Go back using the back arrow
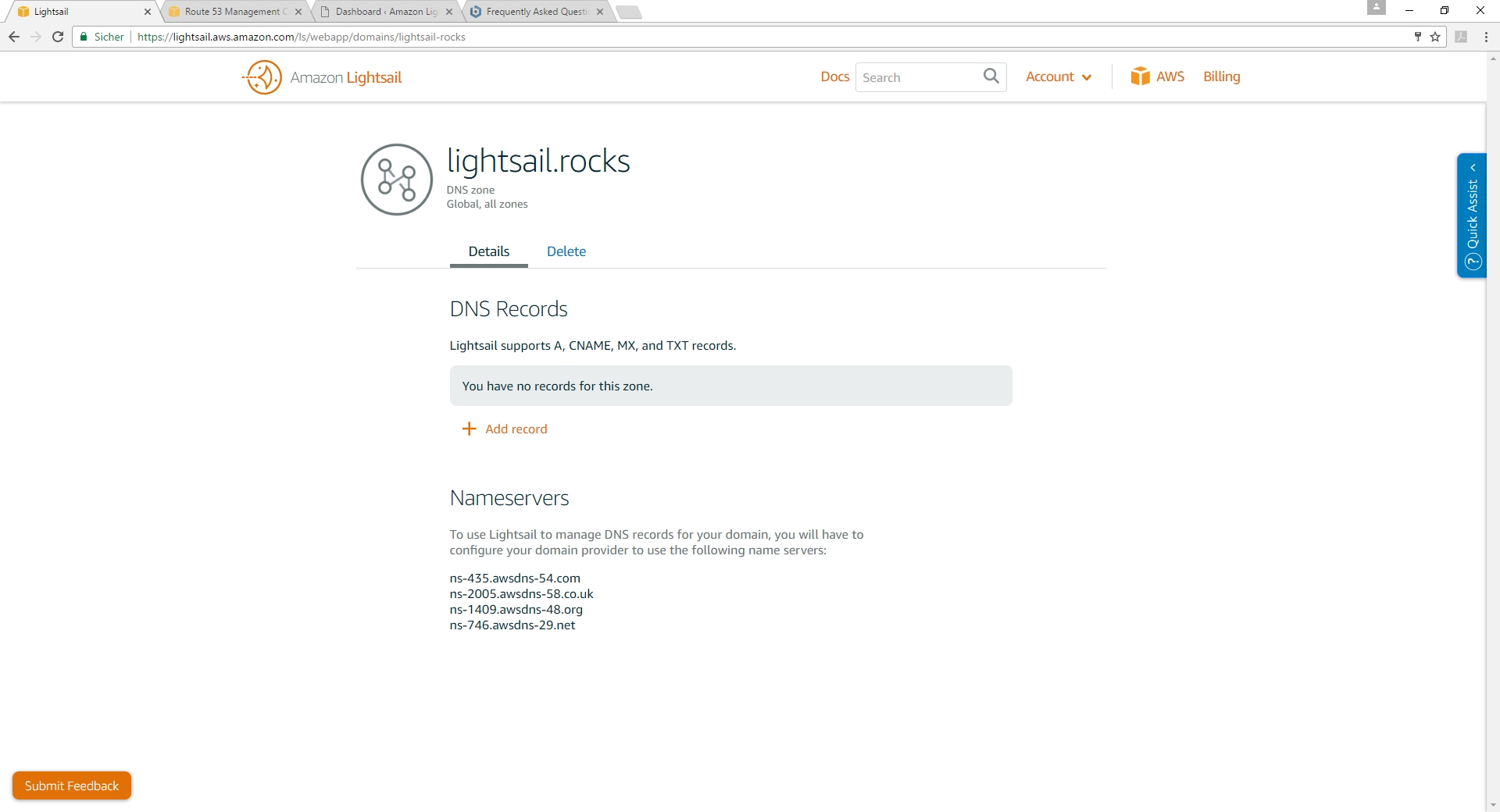The image size is (1500, 812). click(x=13, y=37)
